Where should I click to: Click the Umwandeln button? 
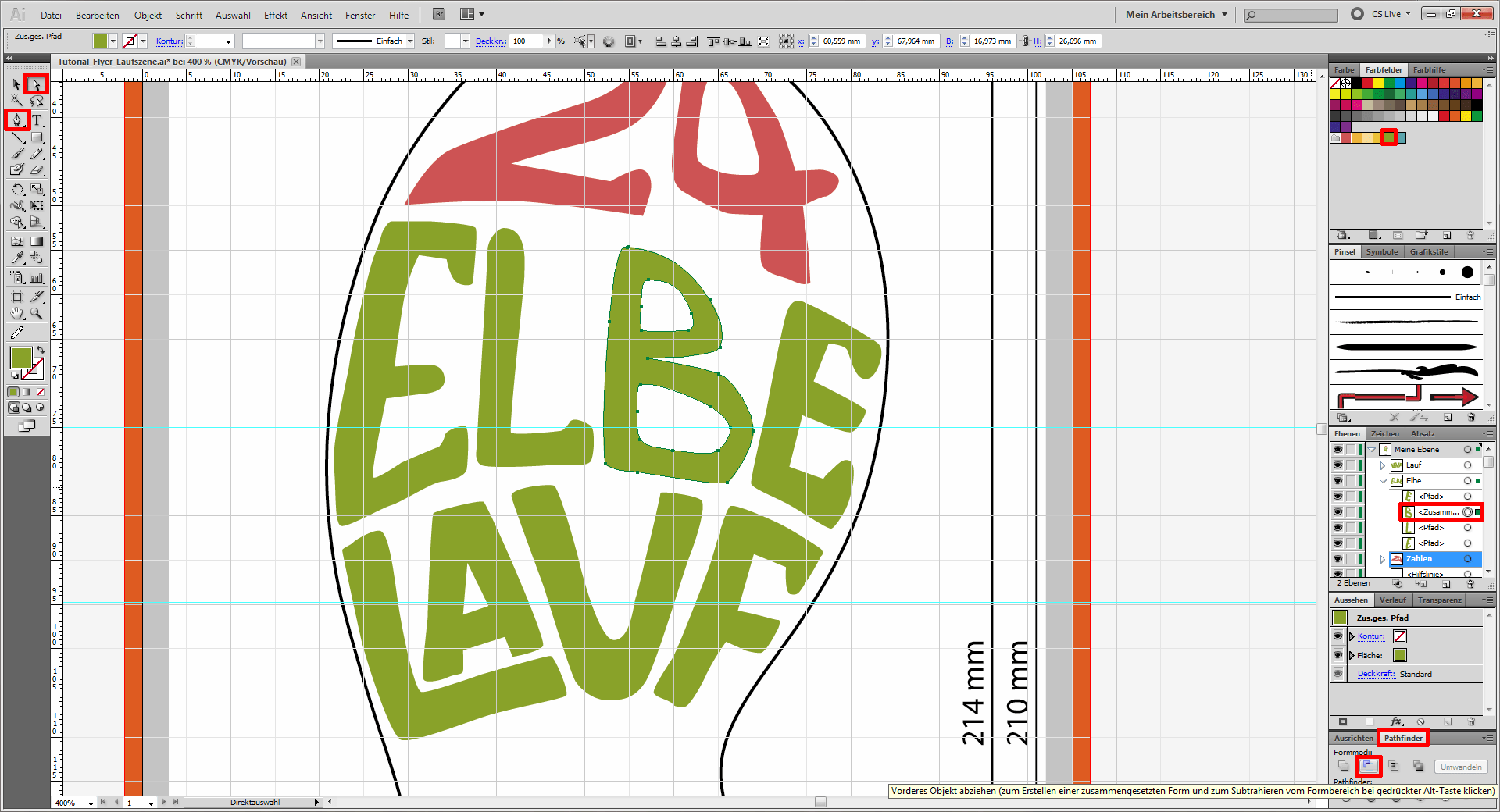[x=1460, y=767]
